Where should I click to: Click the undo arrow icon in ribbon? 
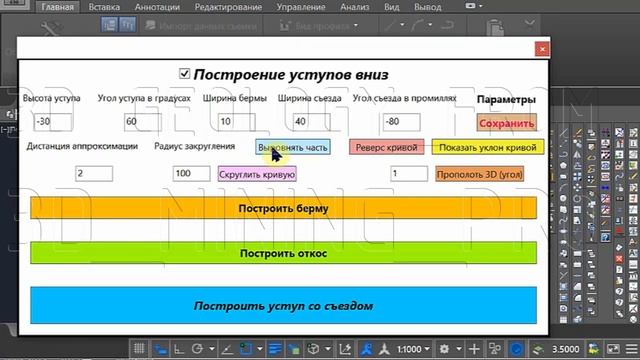[447, 25]
